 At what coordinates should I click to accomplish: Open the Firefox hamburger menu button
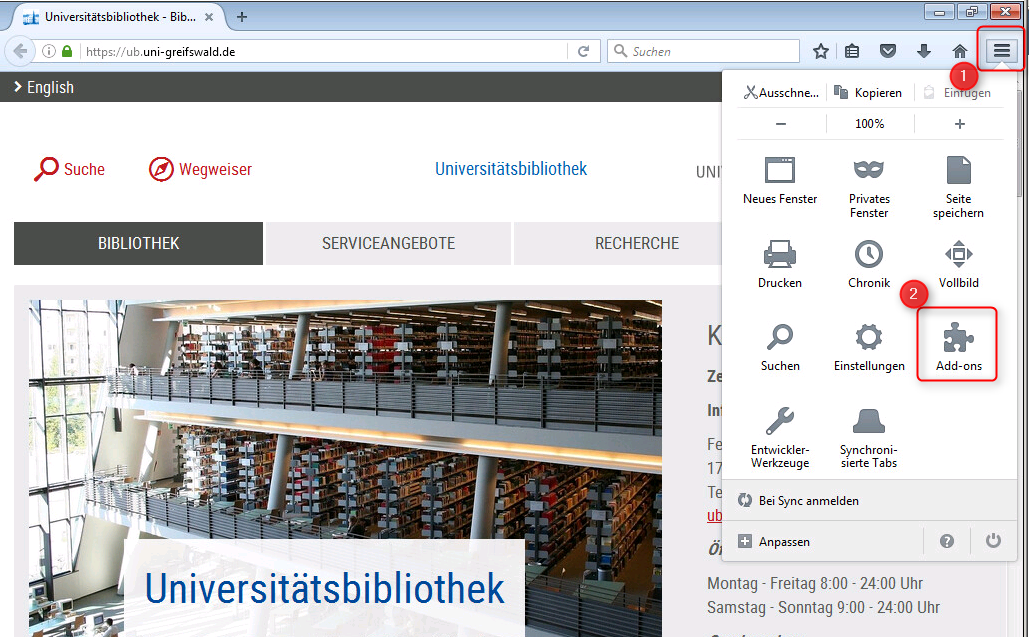(x=1001, y=51)
